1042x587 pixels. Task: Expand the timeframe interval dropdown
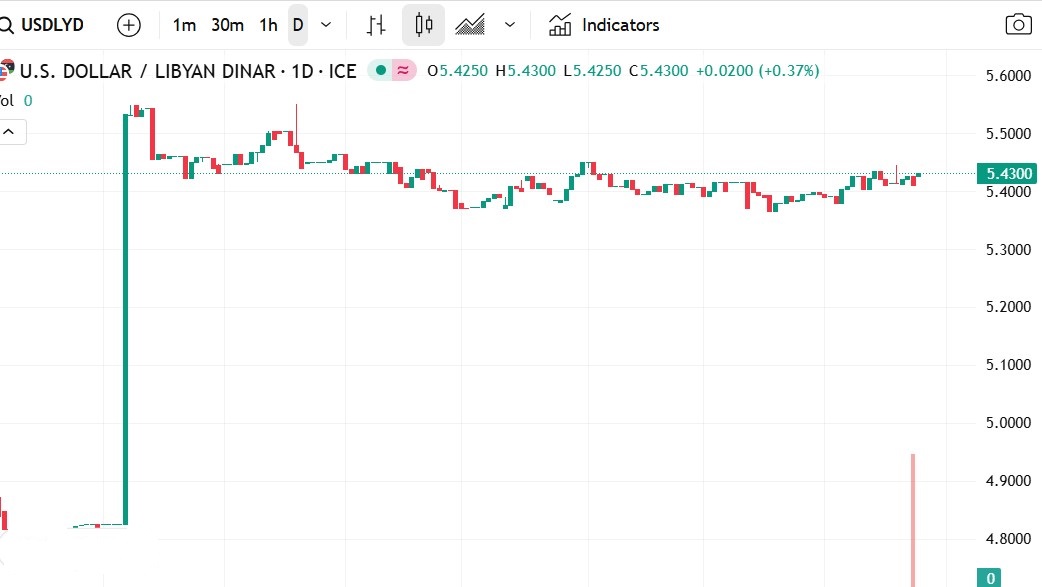pyautogui.click(x=325, y=25)
